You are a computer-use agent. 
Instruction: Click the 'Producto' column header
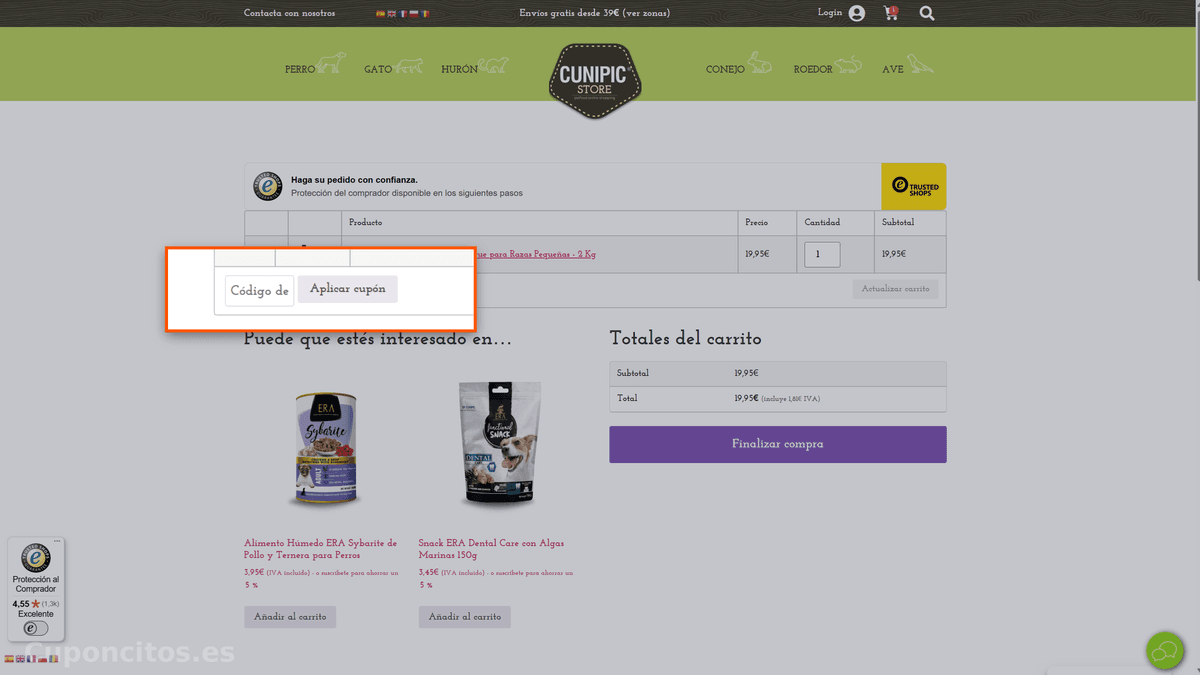365,222
